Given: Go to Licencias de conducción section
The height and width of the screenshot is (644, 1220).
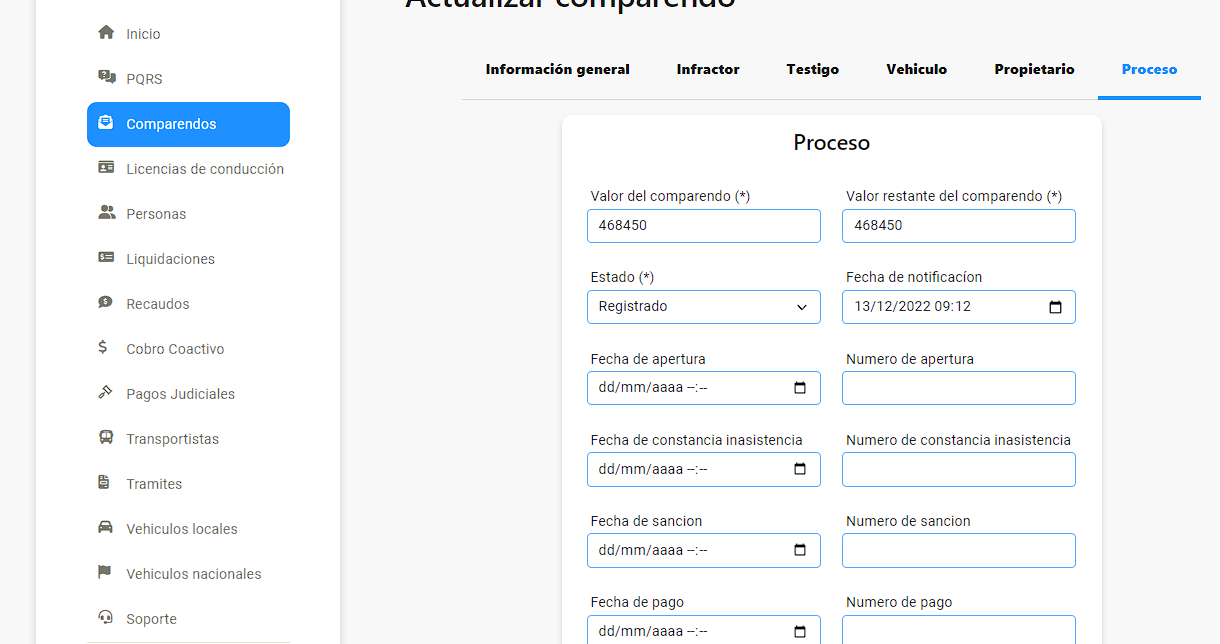Looking at the screenshot, I should tap(188, 169).
